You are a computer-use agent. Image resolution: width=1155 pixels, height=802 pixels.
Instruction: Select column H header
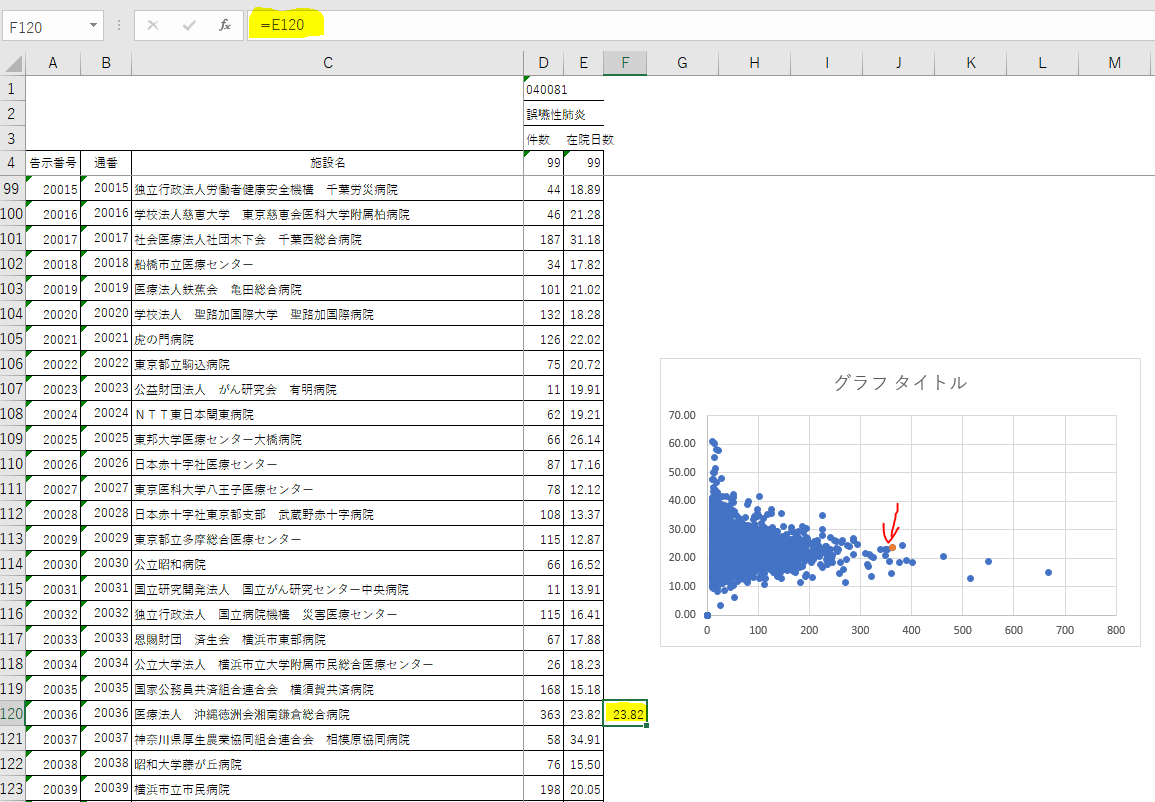[x=754, y=63]
